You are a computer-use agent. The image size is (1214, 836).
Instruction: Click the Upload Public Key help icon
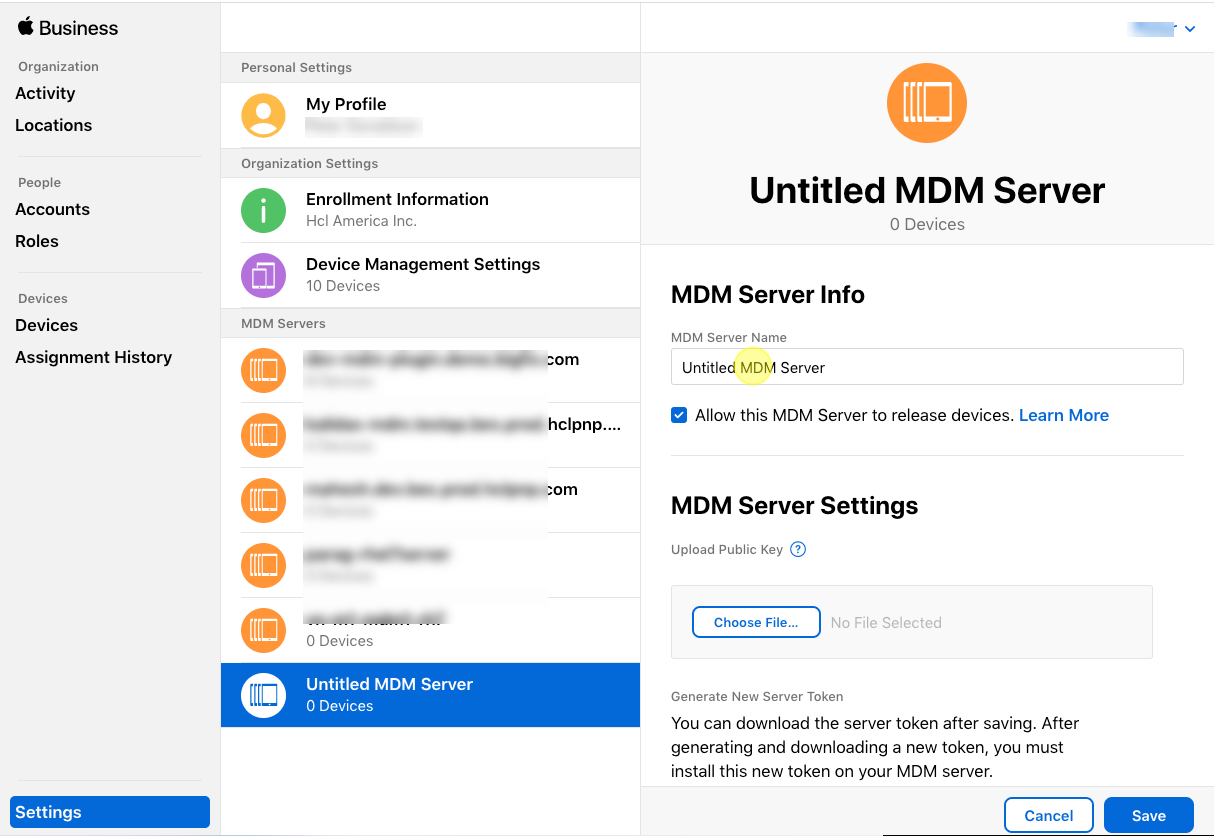click(798, 549)
